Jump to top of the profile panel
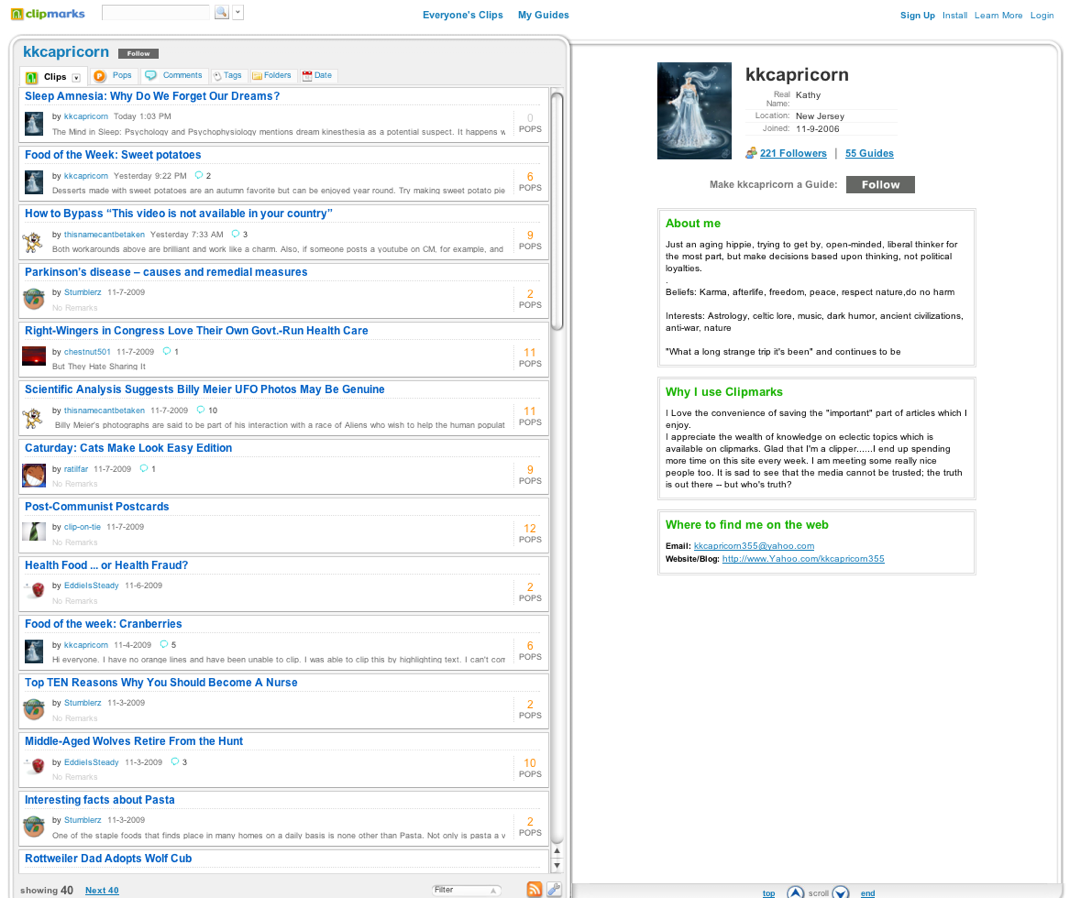This screenshot has width=1070, height=898. coord(768,893)
